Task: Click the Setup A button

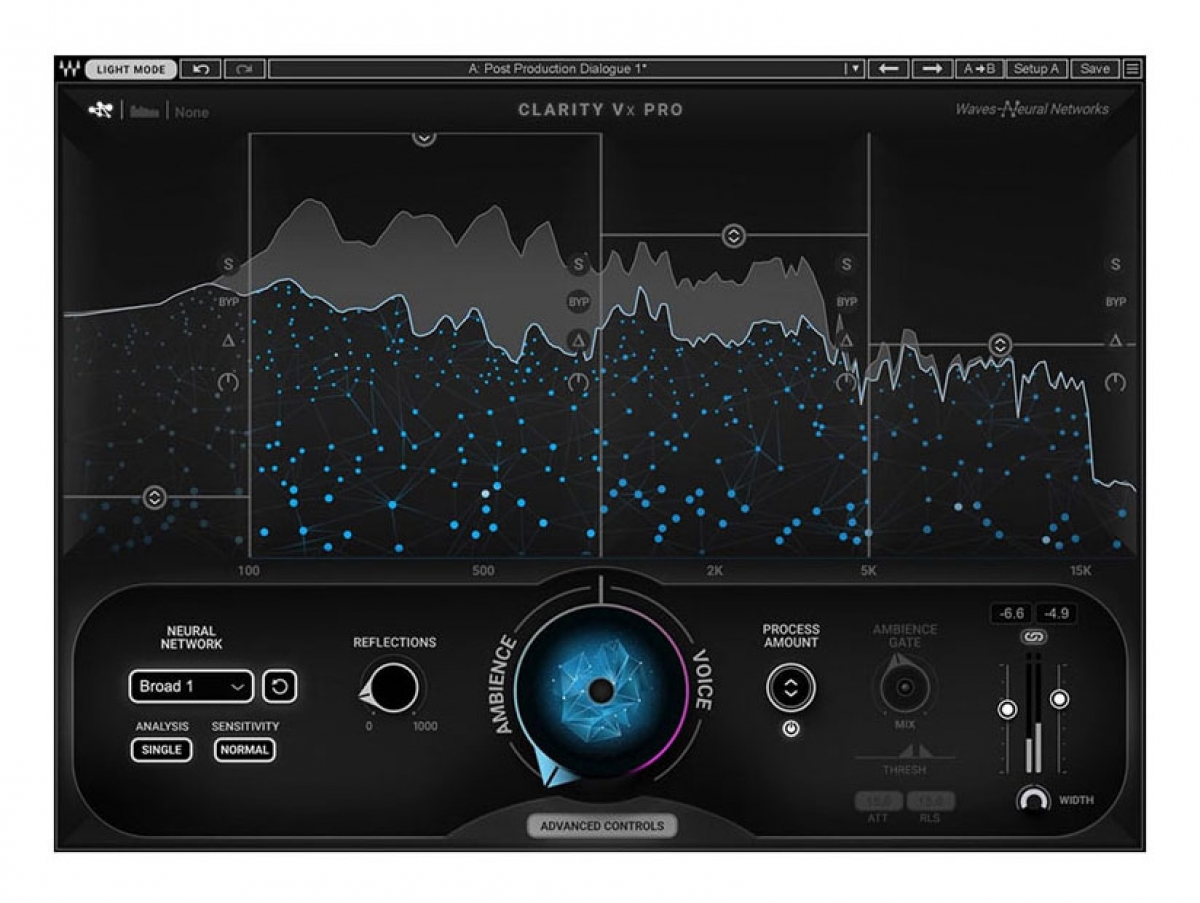Action: point(1036,69)
